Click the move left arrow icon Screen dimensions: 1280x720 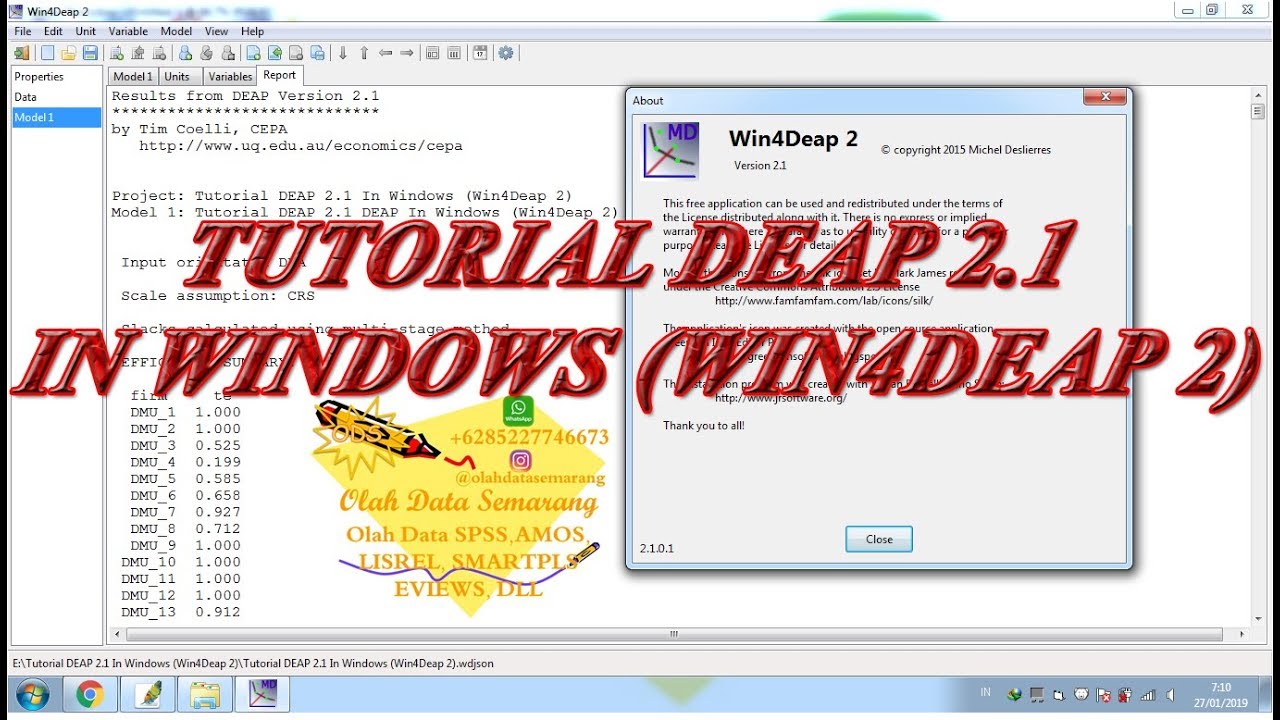385,53
